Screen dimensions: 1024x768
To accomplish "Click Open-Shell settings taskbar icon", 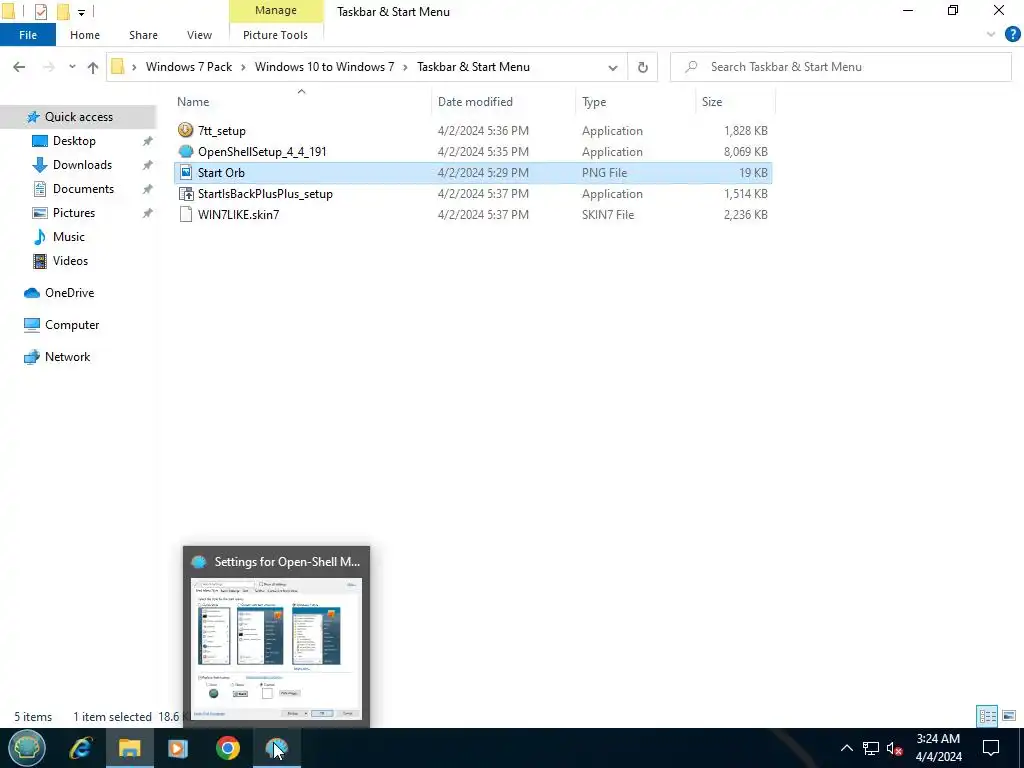I will click(x=276, y=748).
